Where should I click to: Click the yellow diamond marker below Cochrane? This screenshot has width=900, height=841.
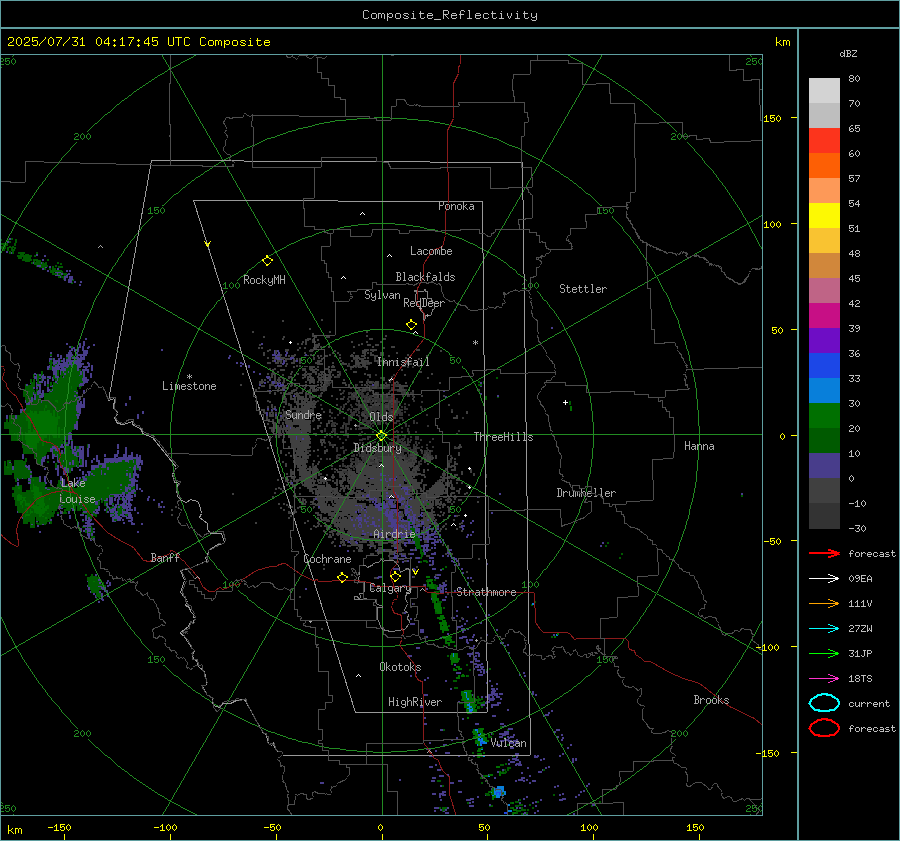[x=342, y=578]
